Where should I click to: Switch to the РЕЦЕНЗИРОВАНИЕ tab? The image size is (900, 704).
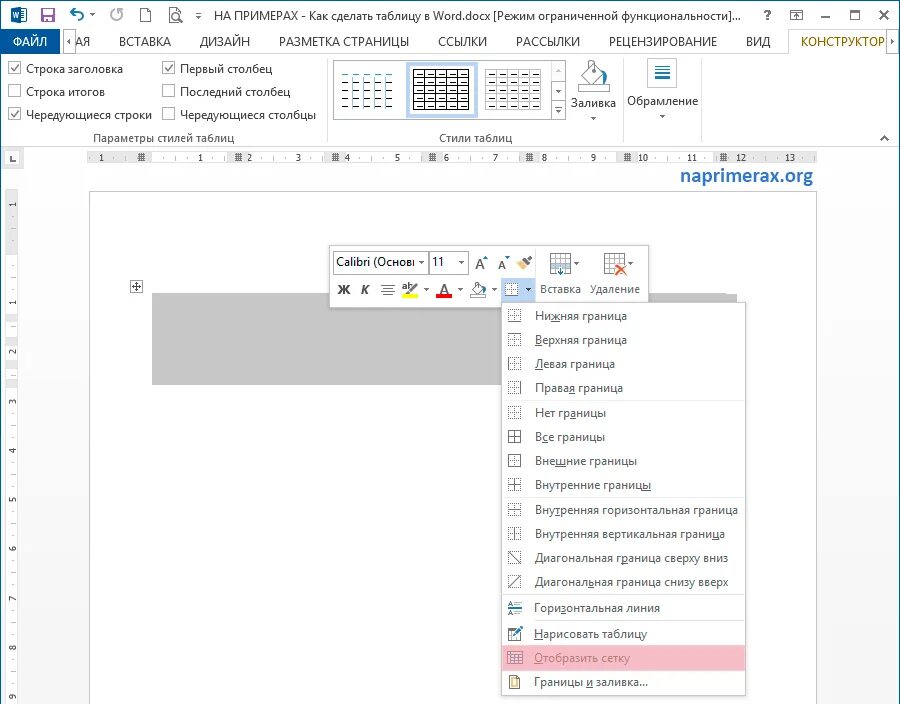pyautogui.click(x=663, y=41)
